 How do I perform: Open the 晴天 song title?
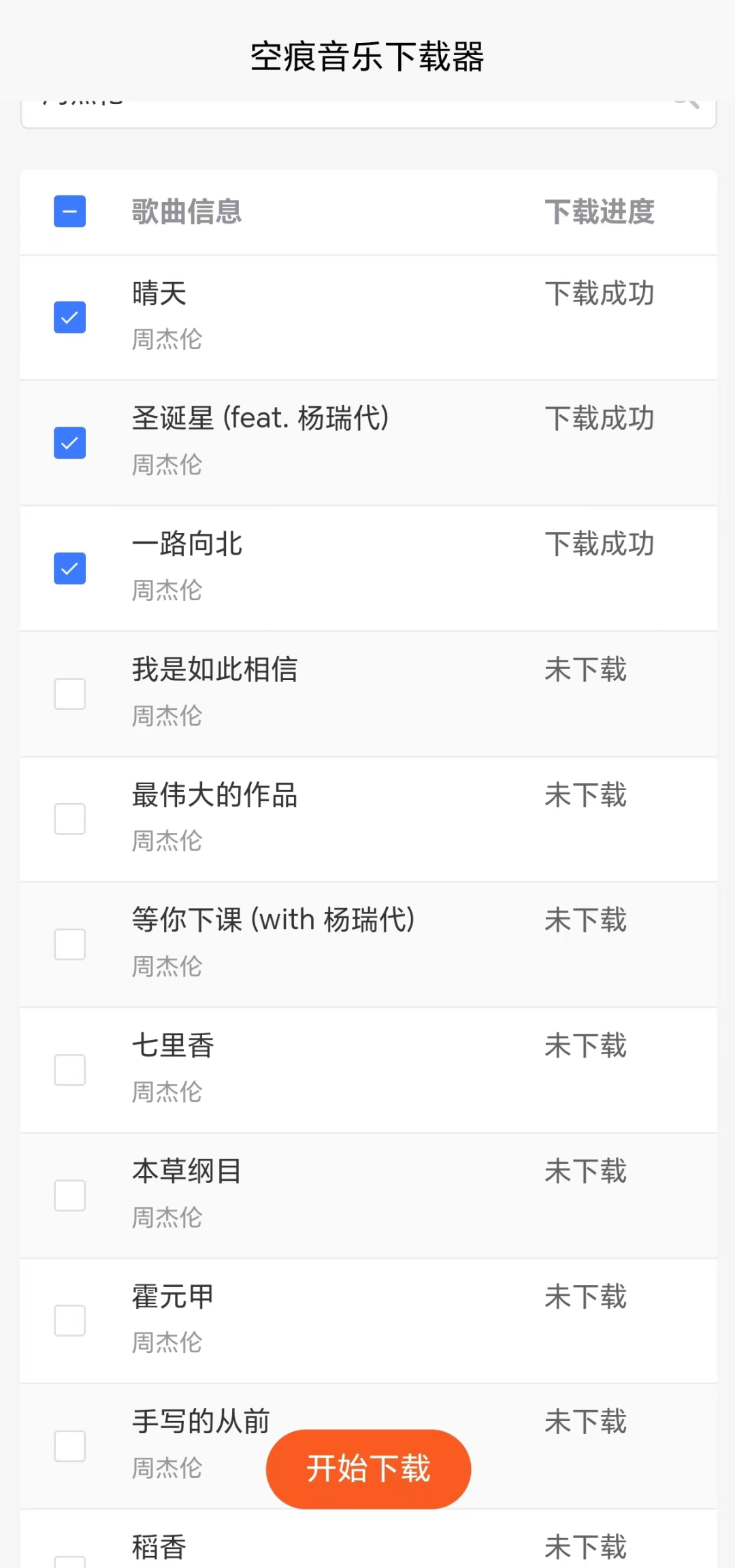coord(159,293)
